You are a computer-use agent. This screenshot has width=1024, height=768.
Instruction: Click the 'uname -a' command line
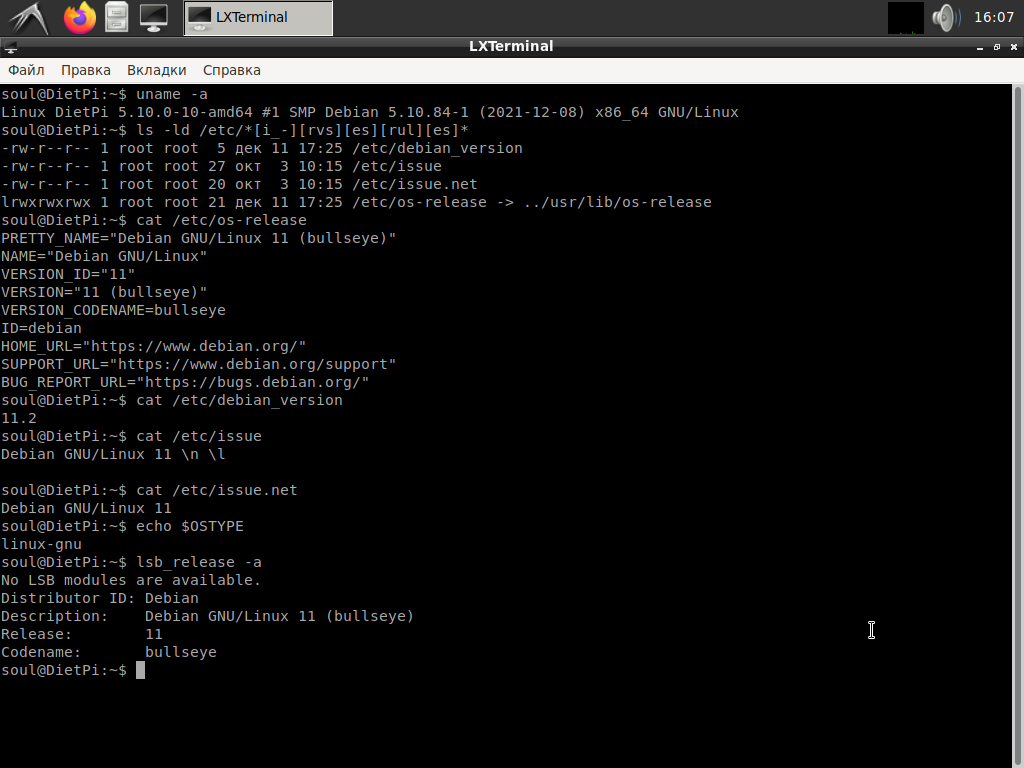[x=104, y=94]
